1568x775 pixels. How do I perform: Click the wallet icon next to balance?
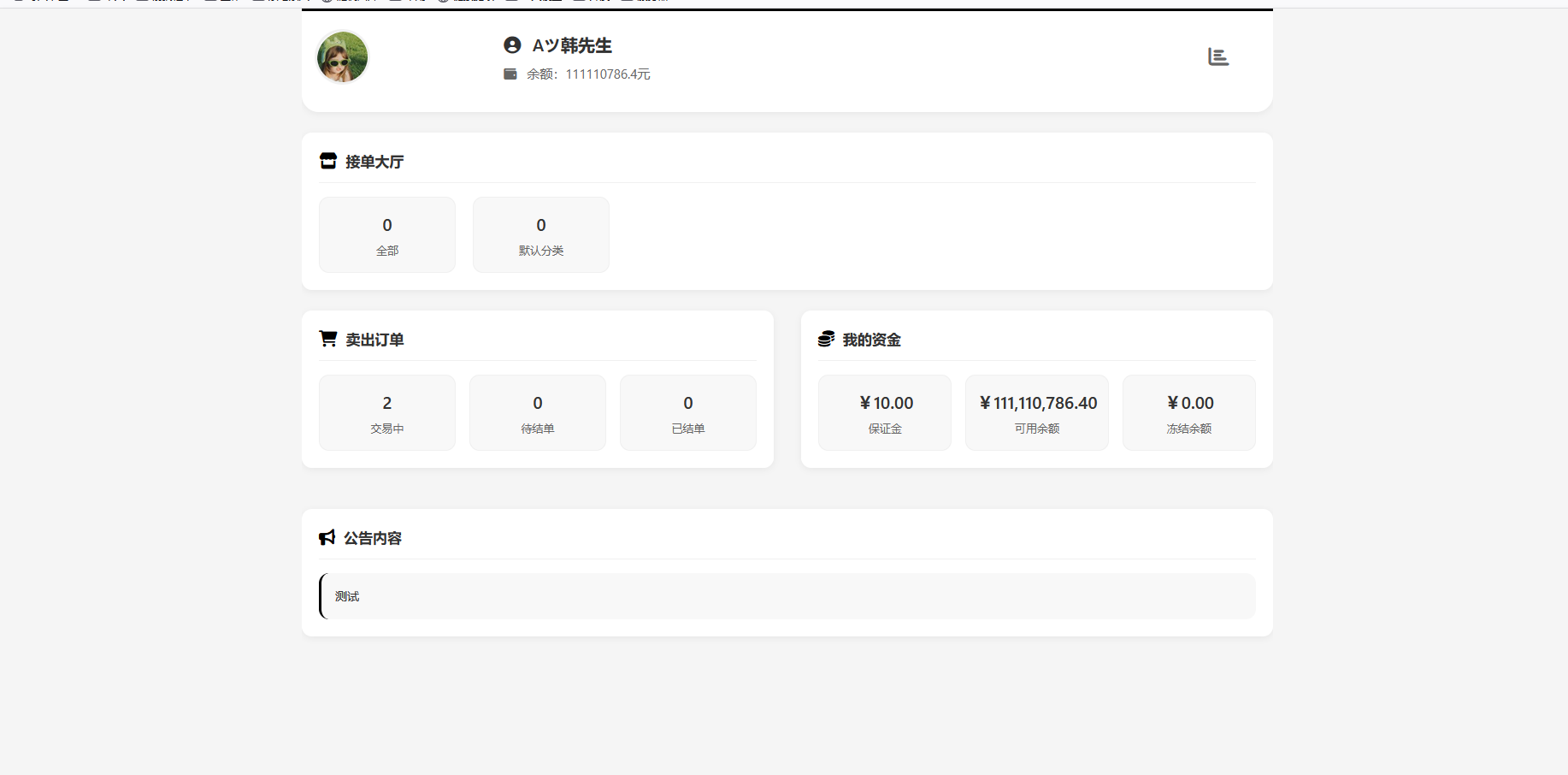pos(510,74)
